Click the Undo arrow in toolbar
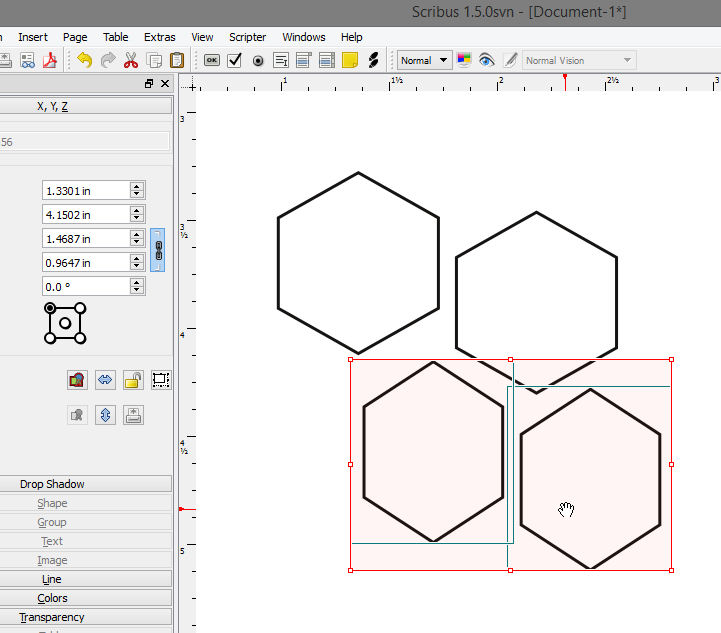The height and width of the screenshot is (633, 721). pyautogui.click(x=84, y=60)
